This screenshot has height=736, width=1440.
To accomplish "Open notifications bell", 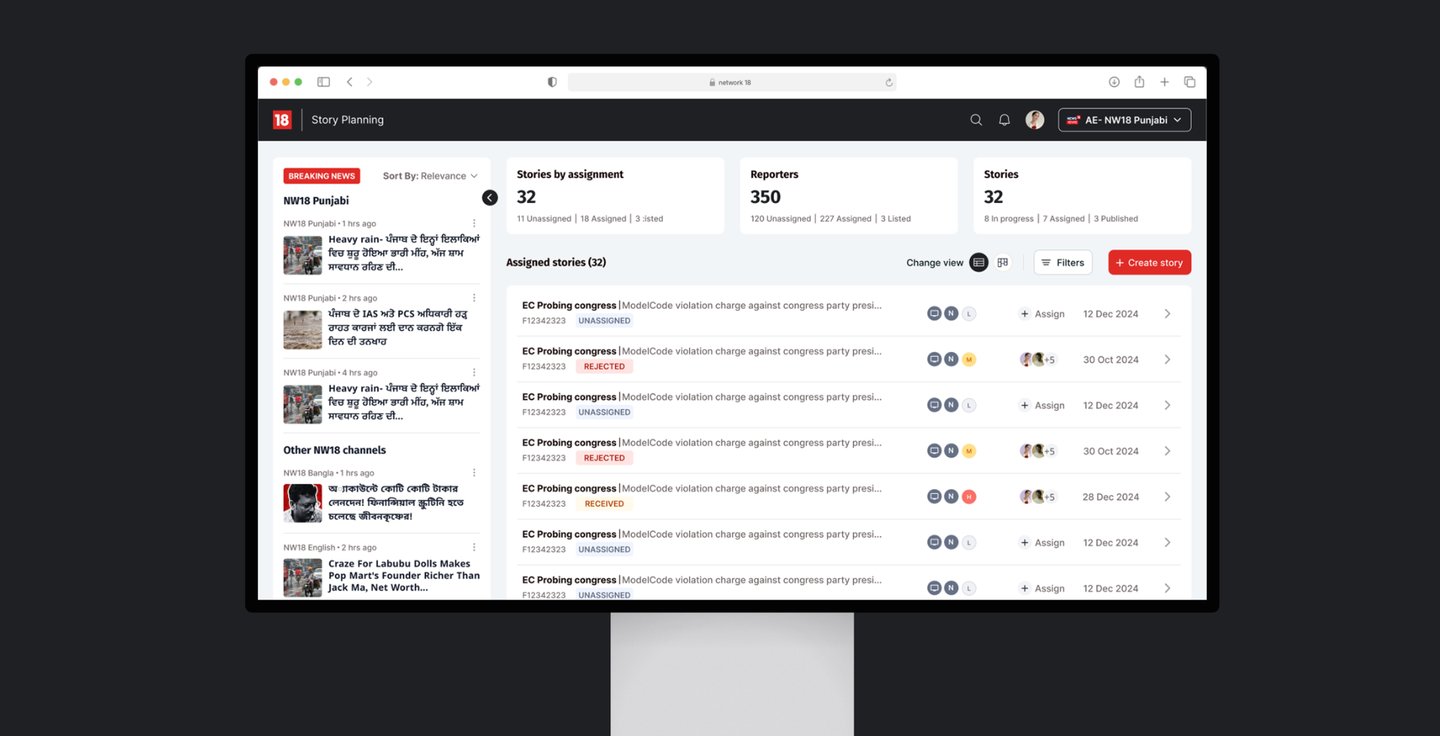I will [x=1004, y=120].
